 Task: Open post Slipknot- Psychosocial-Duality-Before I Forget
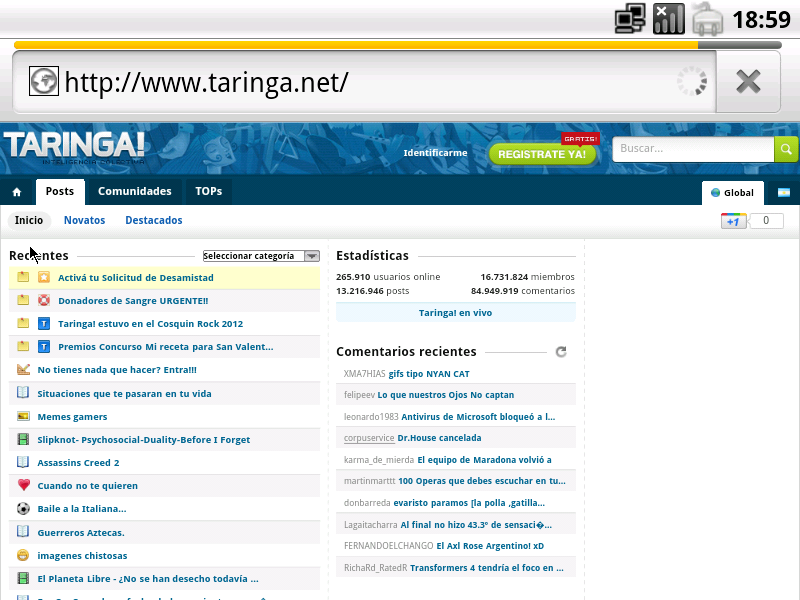(144, 440)
